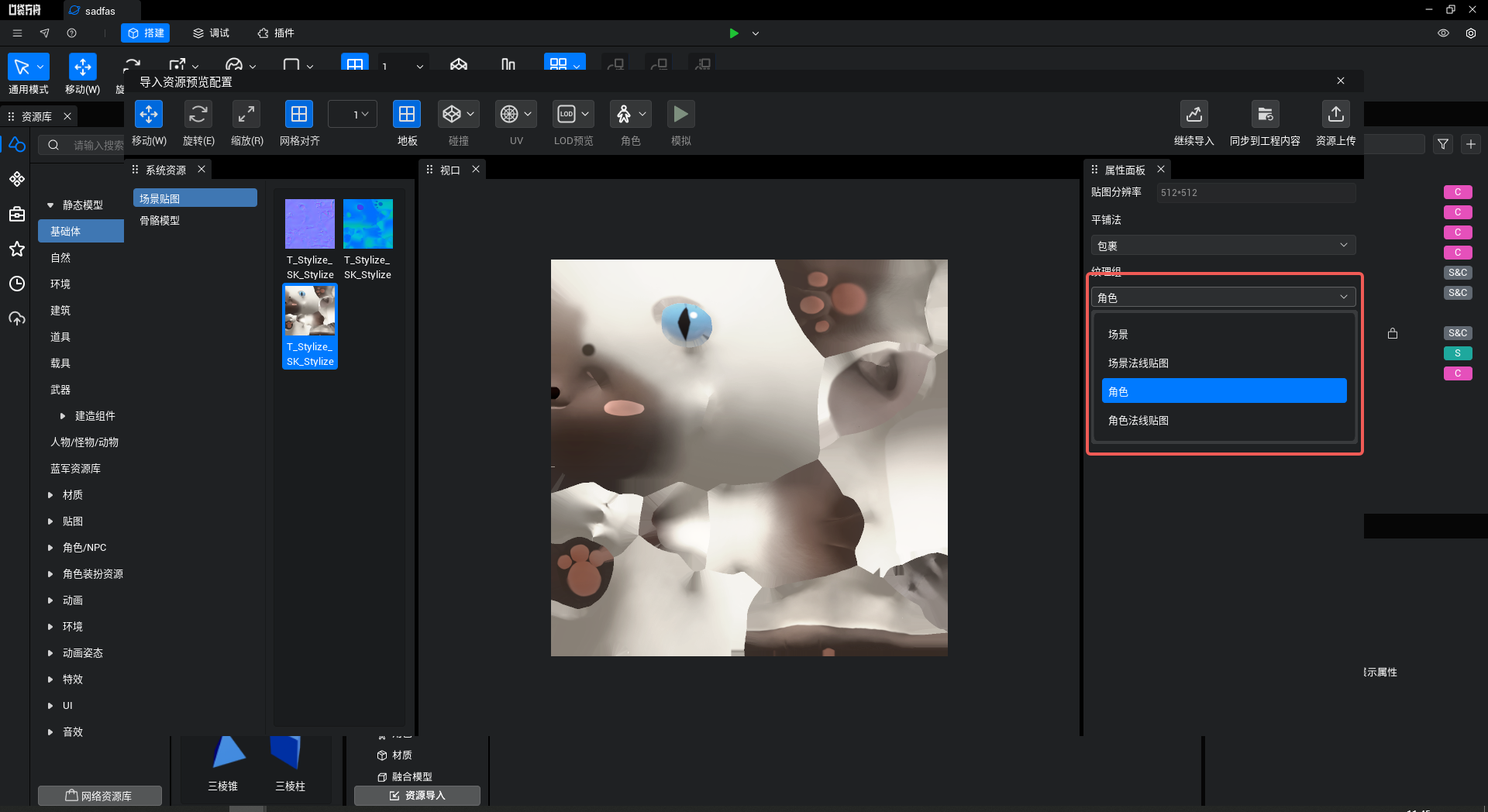This screenshot has height=812, width=1488.
Task: Switch to 搭建 build tab
Action: [x=146, y=33]
